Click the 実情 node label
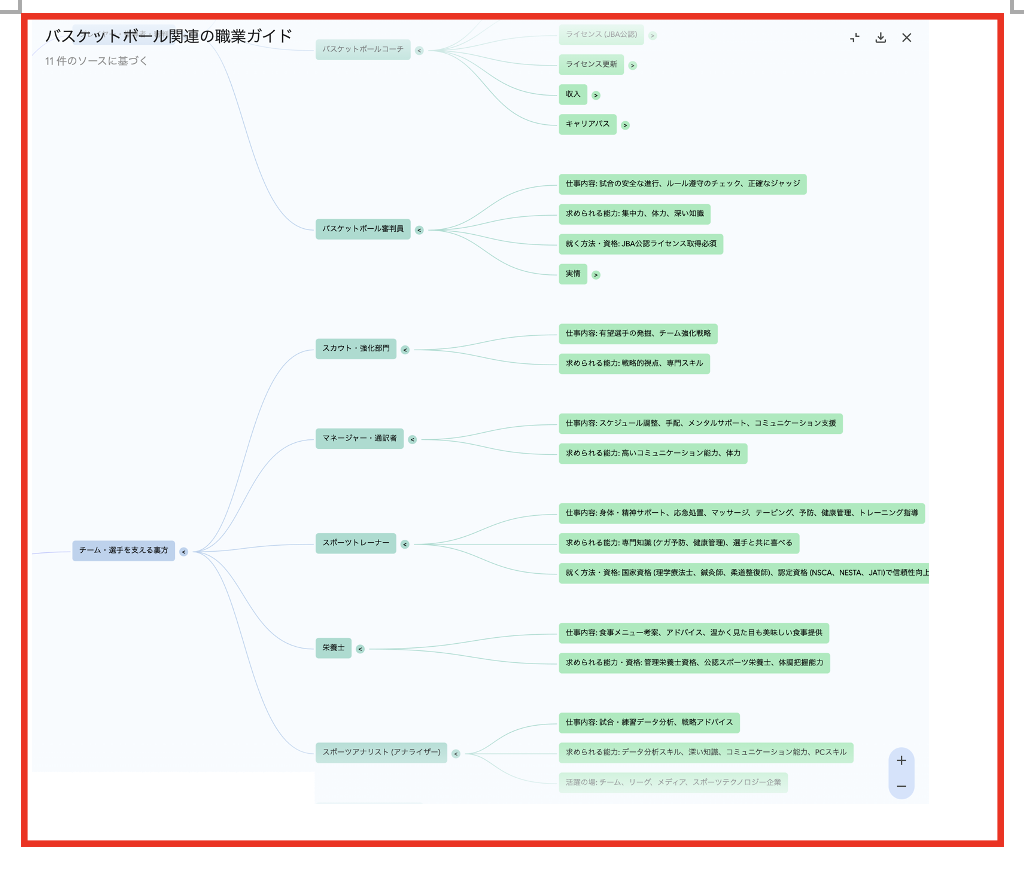 pyautogui.click(x=573, y=274)
